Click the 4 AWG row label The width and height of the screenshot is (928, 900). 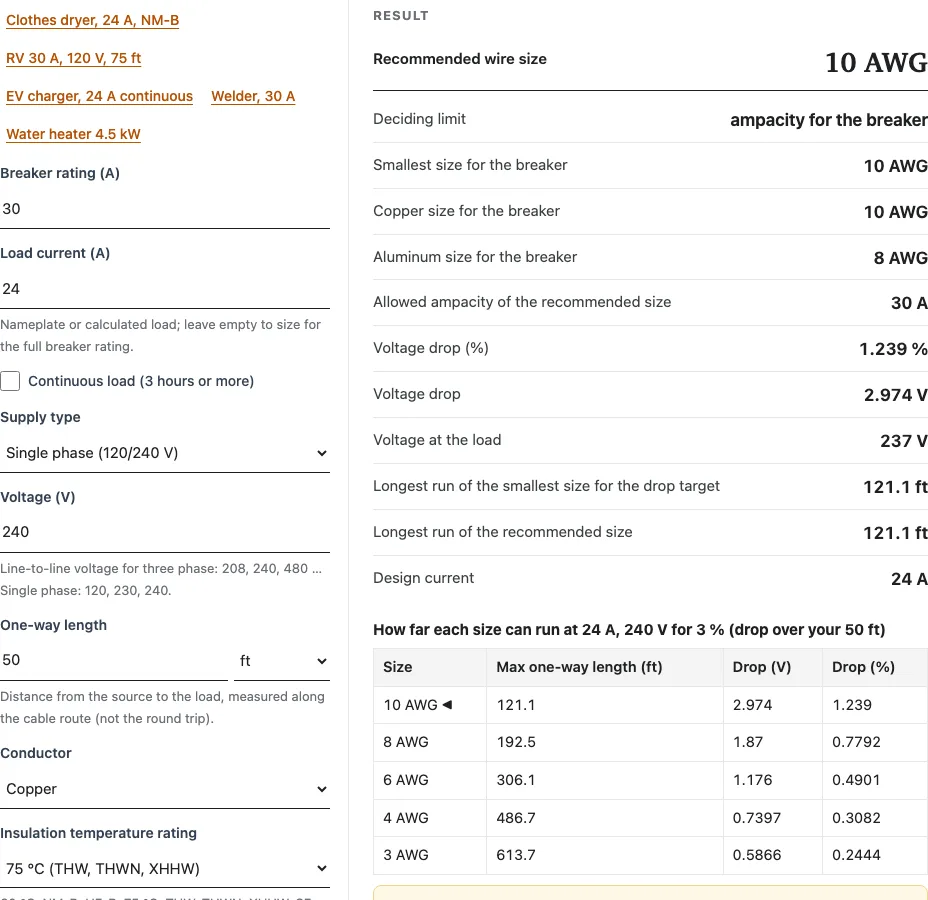pos(405,818)
